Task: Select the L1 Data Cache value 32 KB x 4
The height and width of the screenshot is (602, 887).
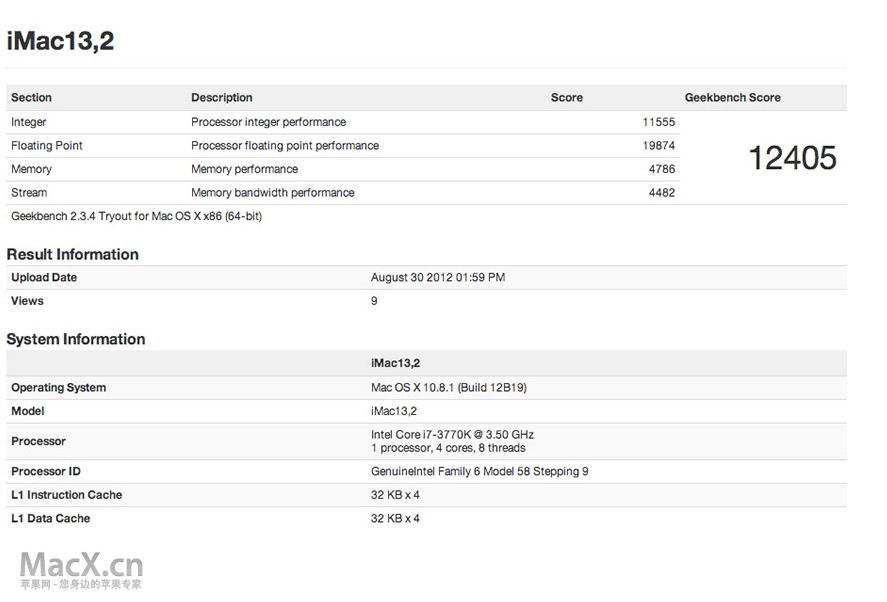Action: tap(395, 518)
